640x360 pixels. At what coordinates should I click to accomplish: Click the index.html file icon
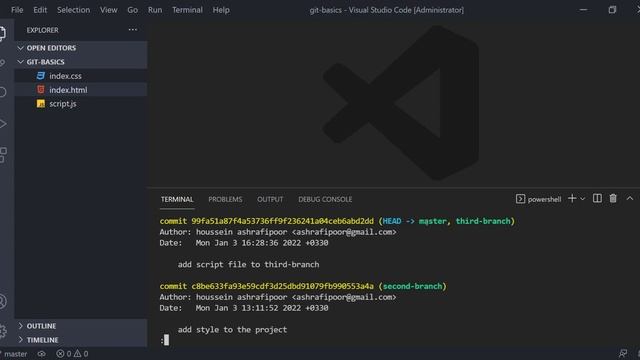click(x=41, y=89)
